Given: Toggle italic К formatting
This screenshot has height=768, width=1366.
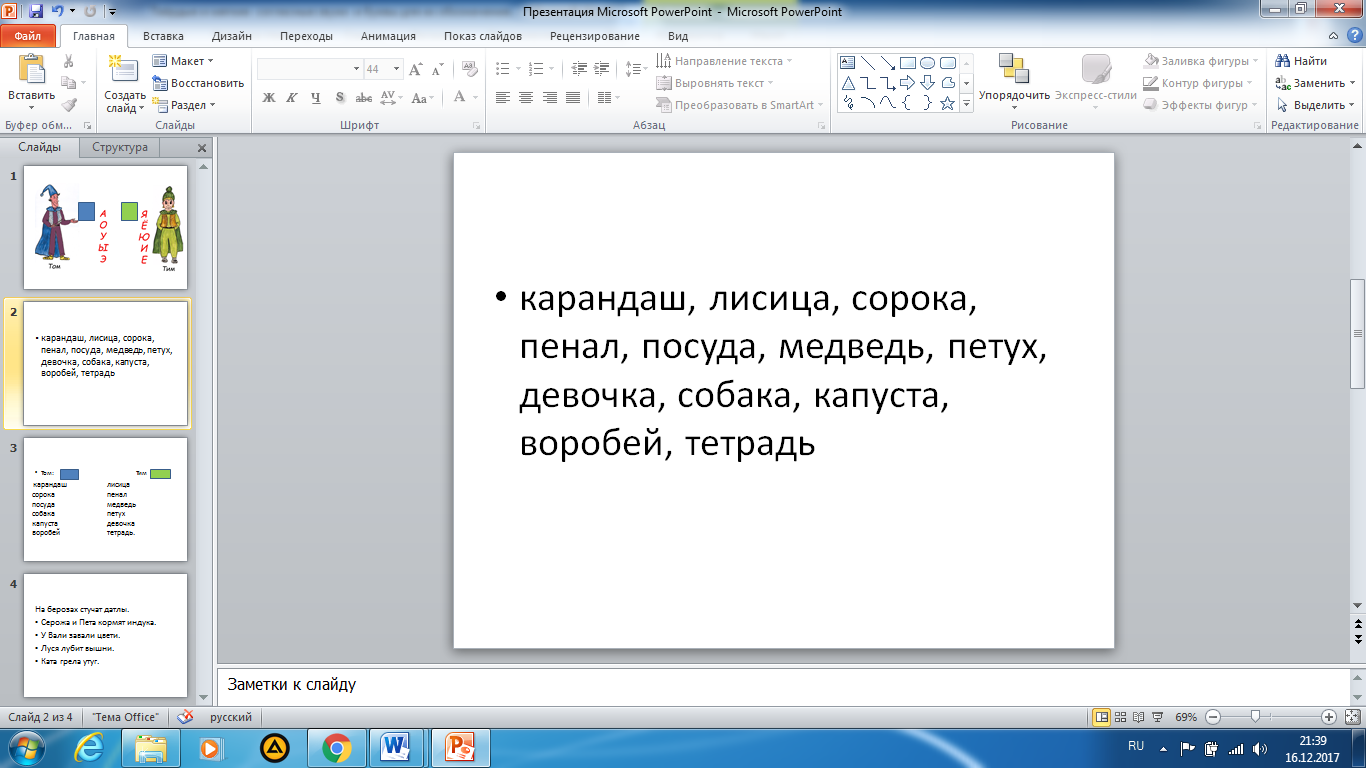Looking at the screenshot, I should (292, 97).
